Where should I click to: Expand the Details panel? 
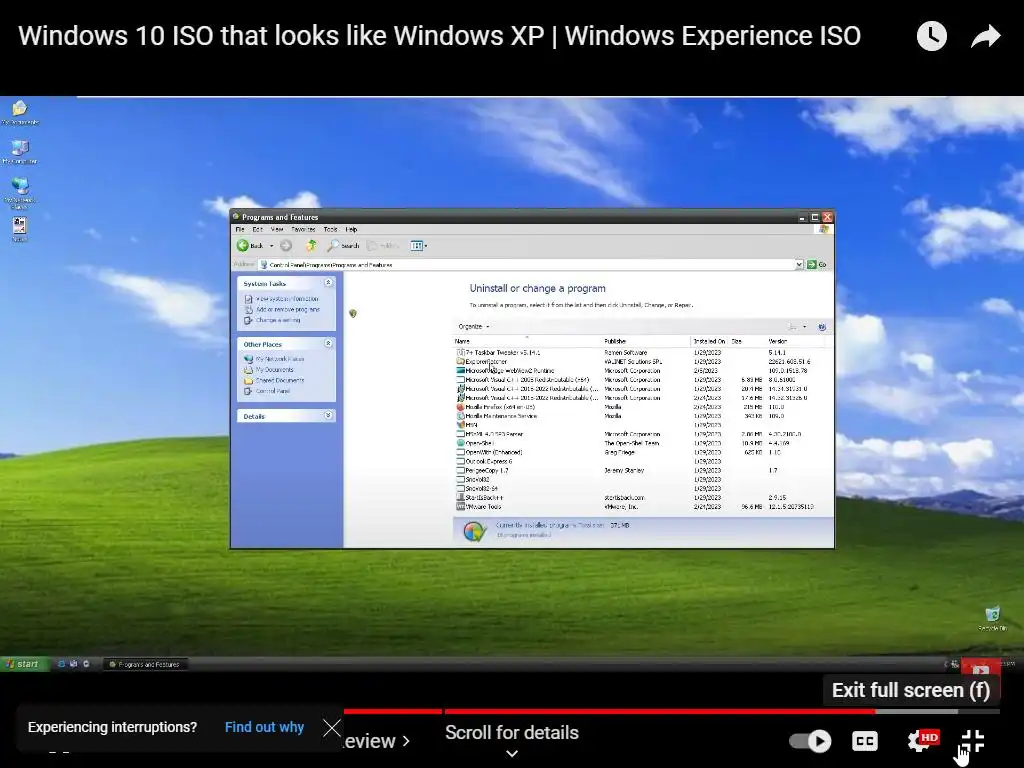pos(328,415)
